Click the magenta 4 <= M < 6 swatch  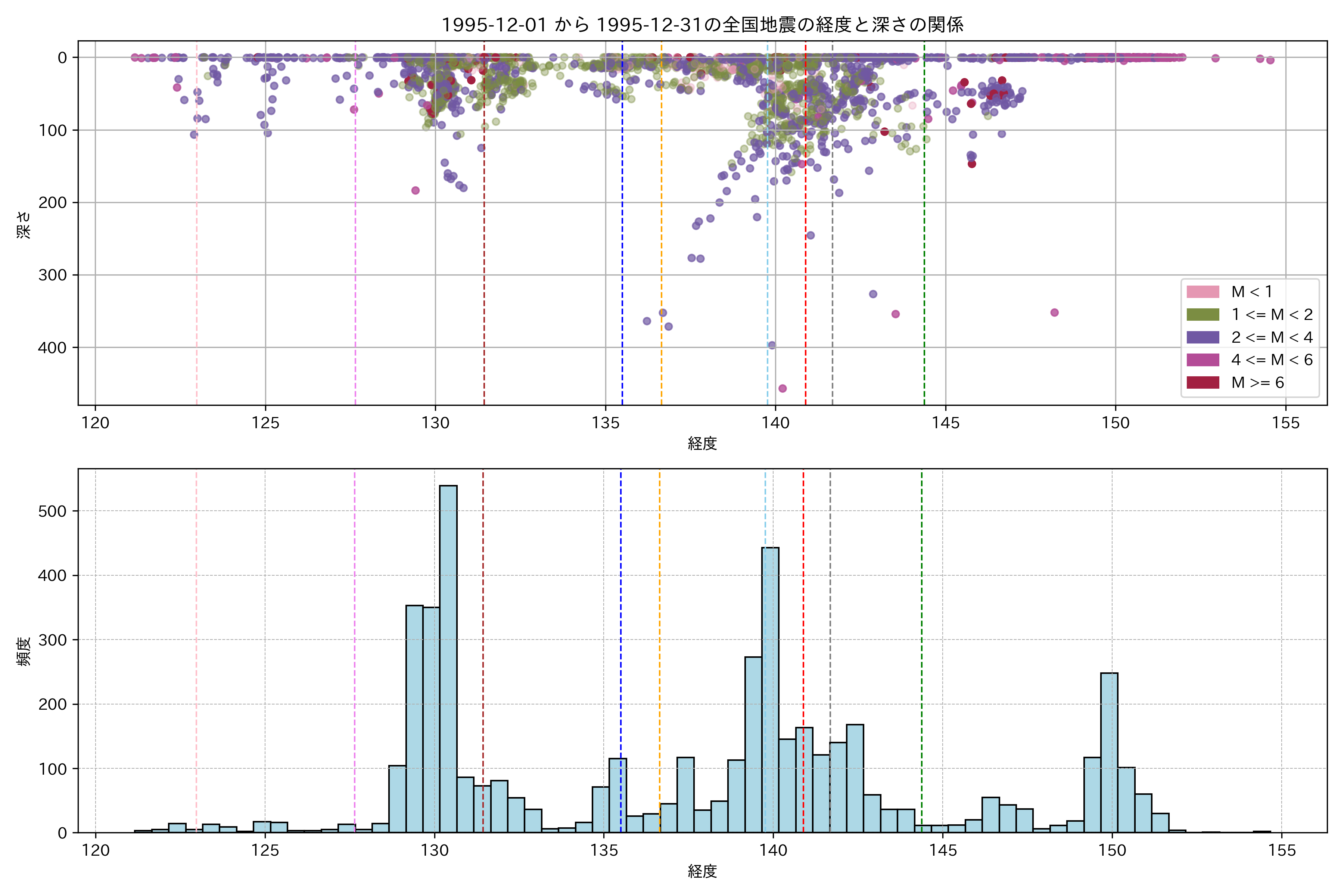point(1202,360)
